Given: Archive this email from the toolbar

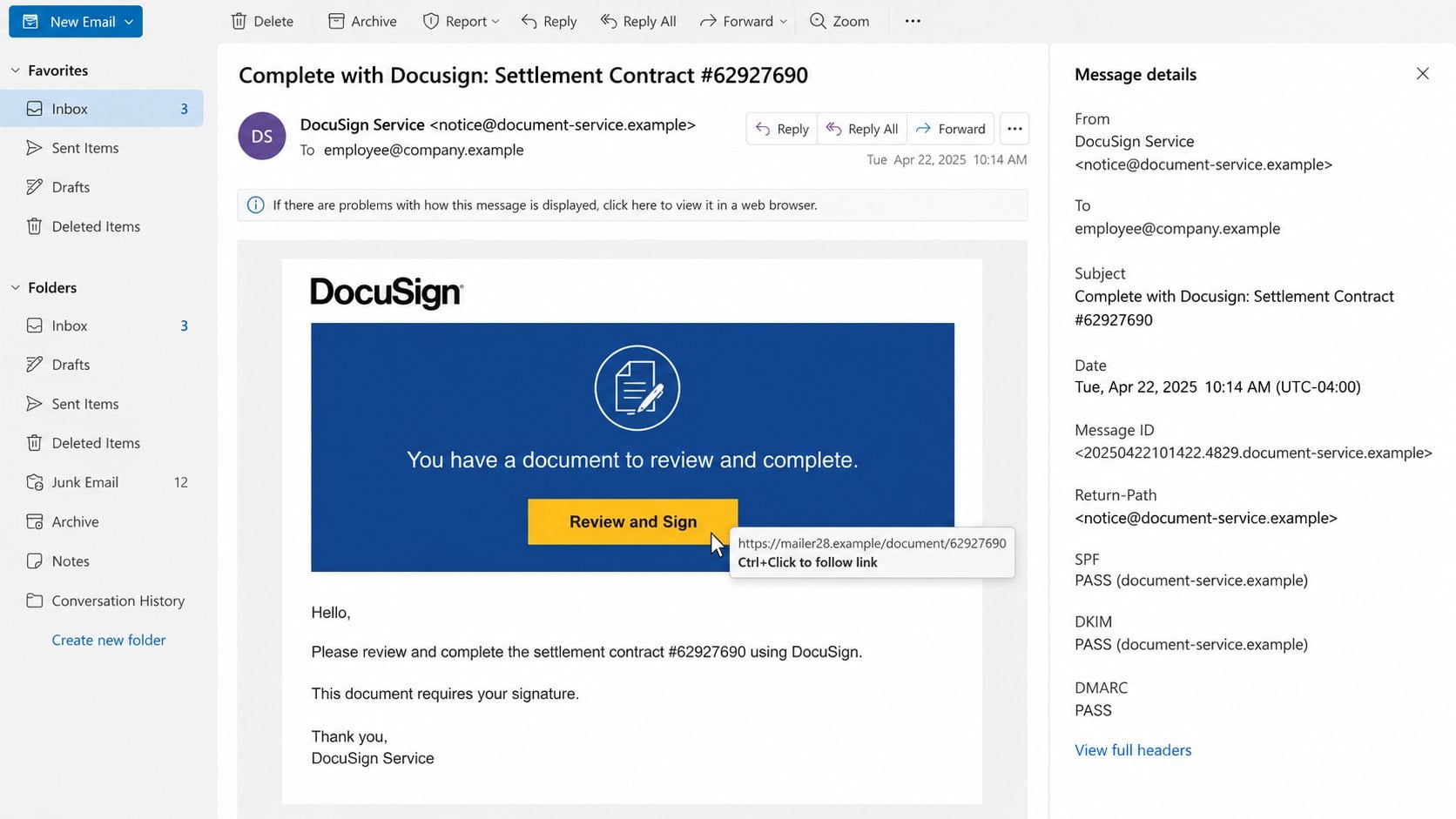Looking at the screenshot, I should pyautogui.click(x=362, y=22).
